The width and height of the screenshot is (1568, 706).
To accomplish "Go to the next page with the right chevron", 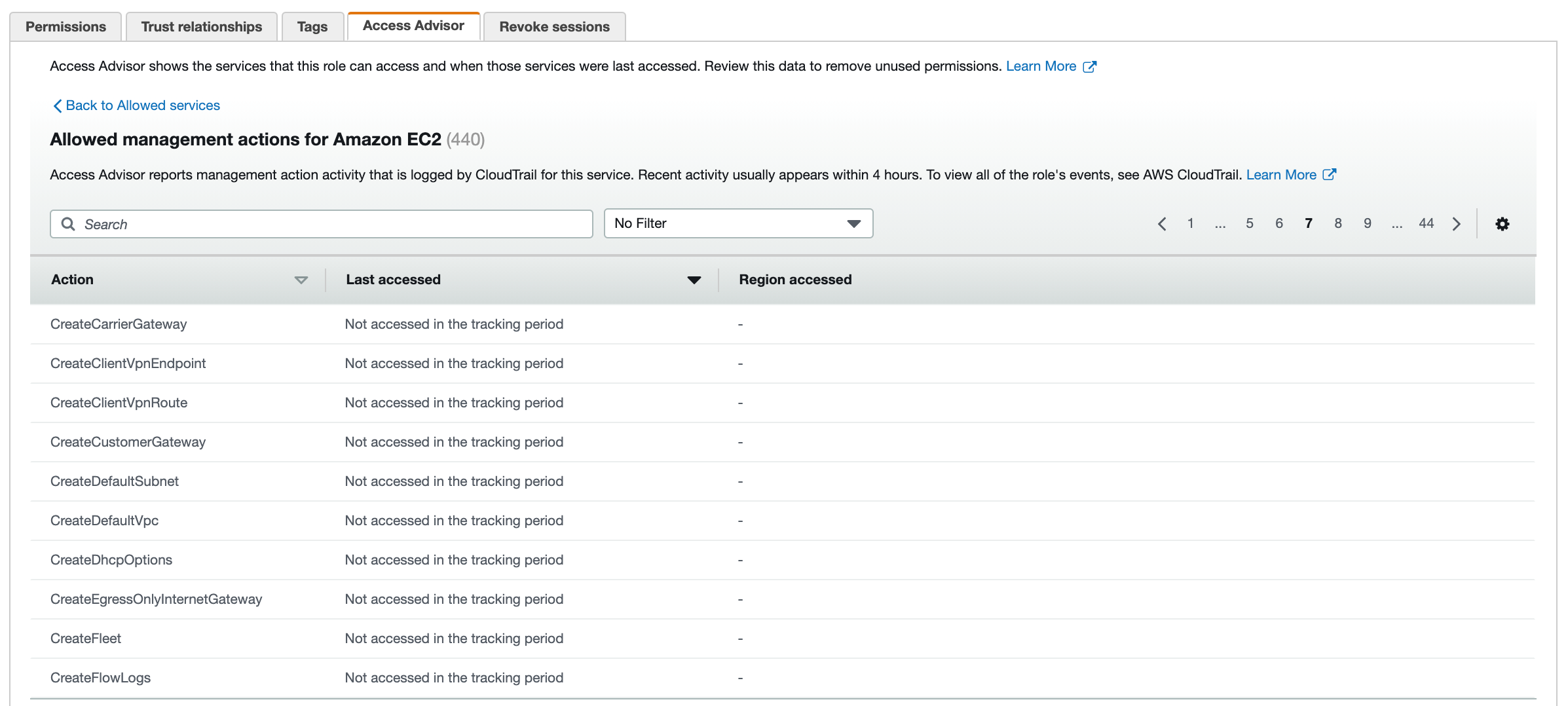I will [1456, 223].
